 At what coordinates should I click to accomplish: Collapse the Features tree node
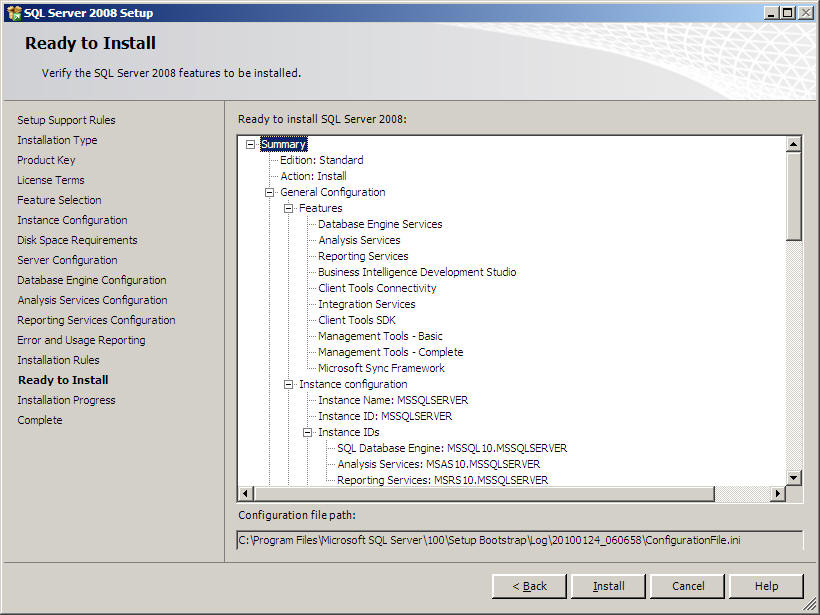coord(288,208)
